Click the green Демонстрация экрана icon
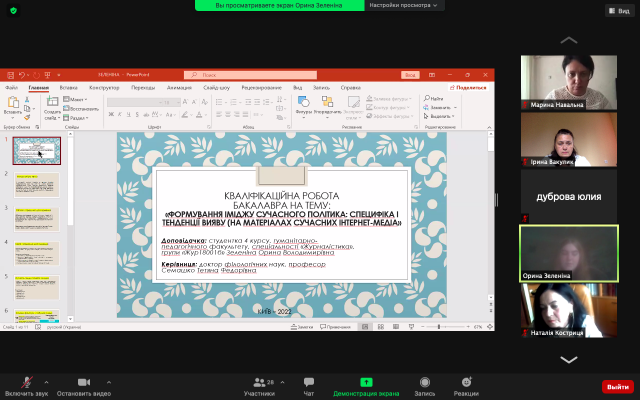This screenshot has height=400, width=640. [x=366, y=382]
